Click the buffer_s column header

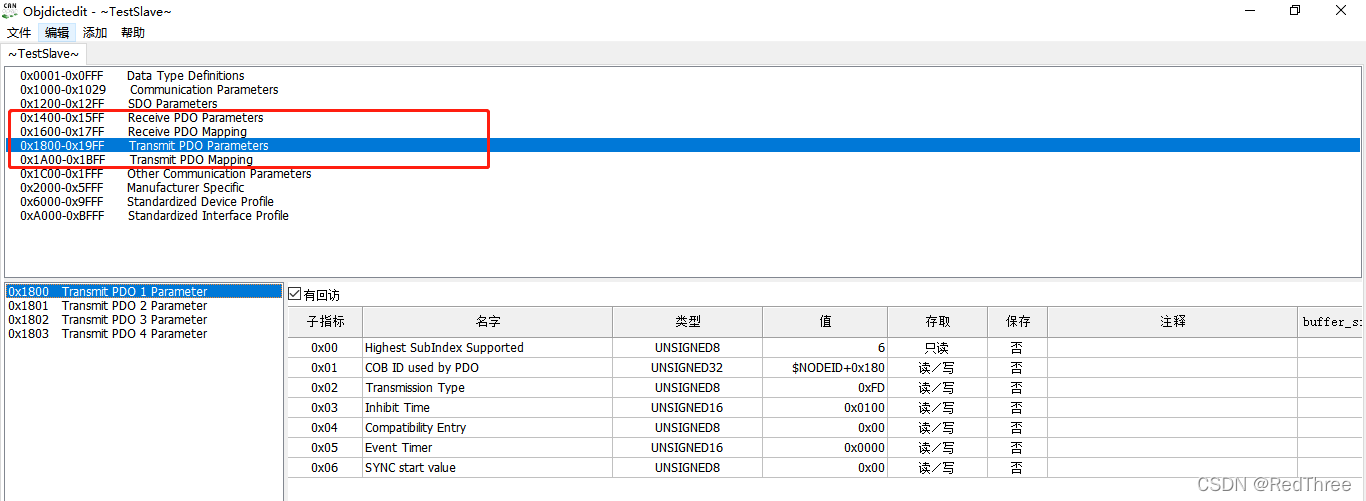pos(1331,322)
